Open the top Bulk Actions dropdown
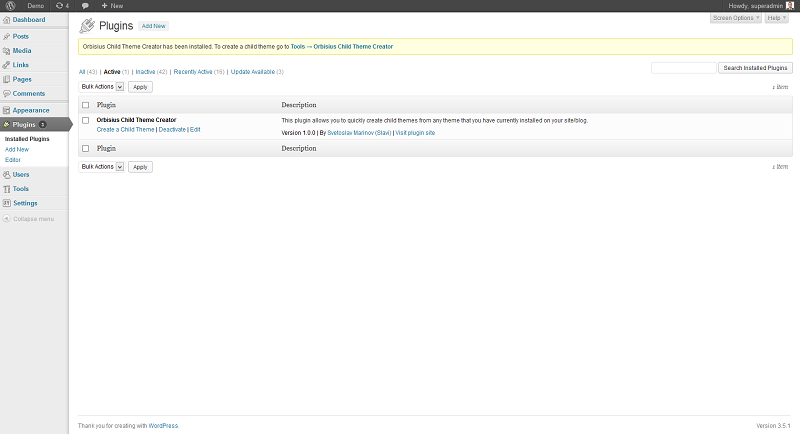The width and height of the screenshot is (800, 434). click(102, 87)
